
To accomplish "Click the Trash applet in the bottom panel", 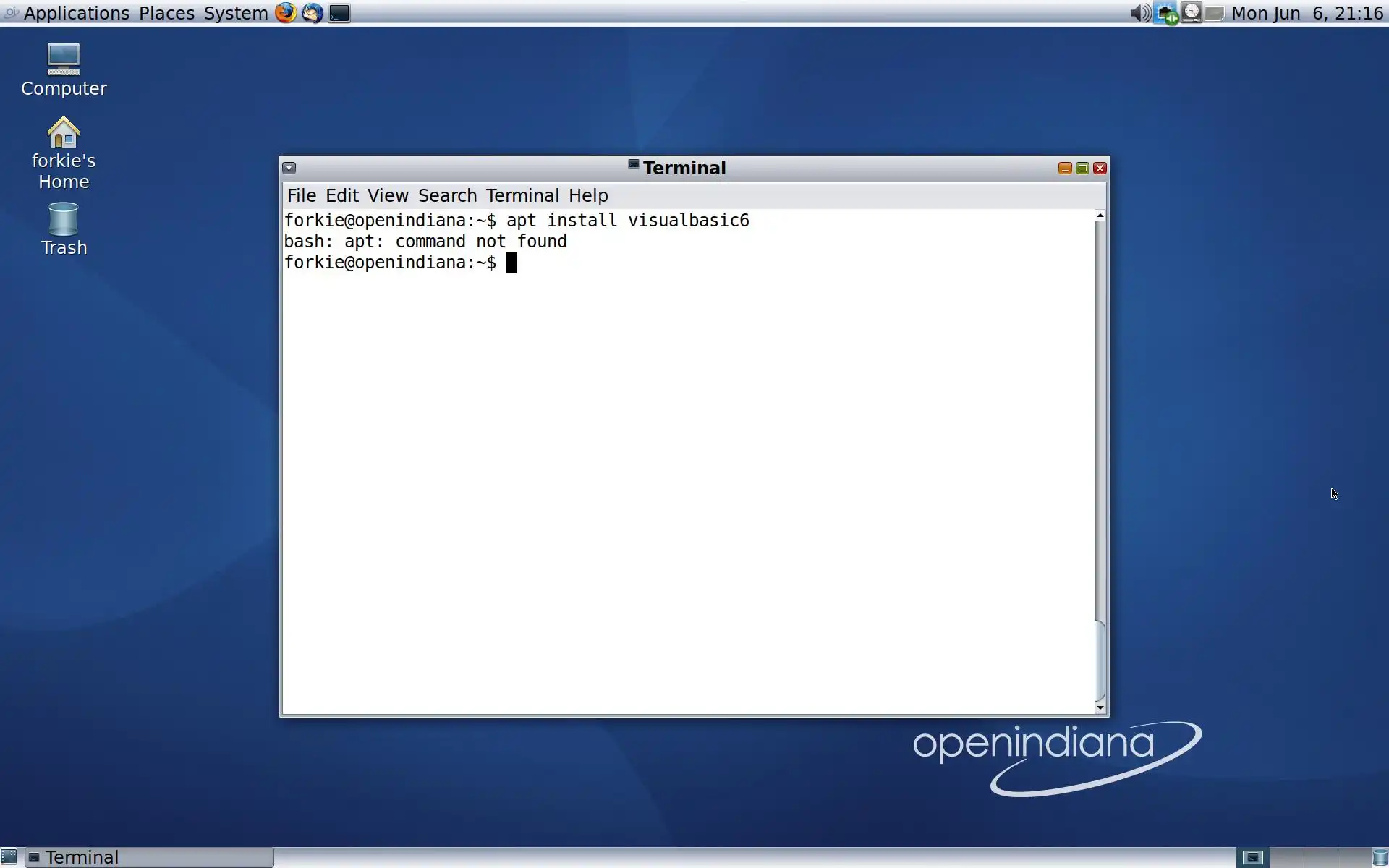I will [1380, 858].
